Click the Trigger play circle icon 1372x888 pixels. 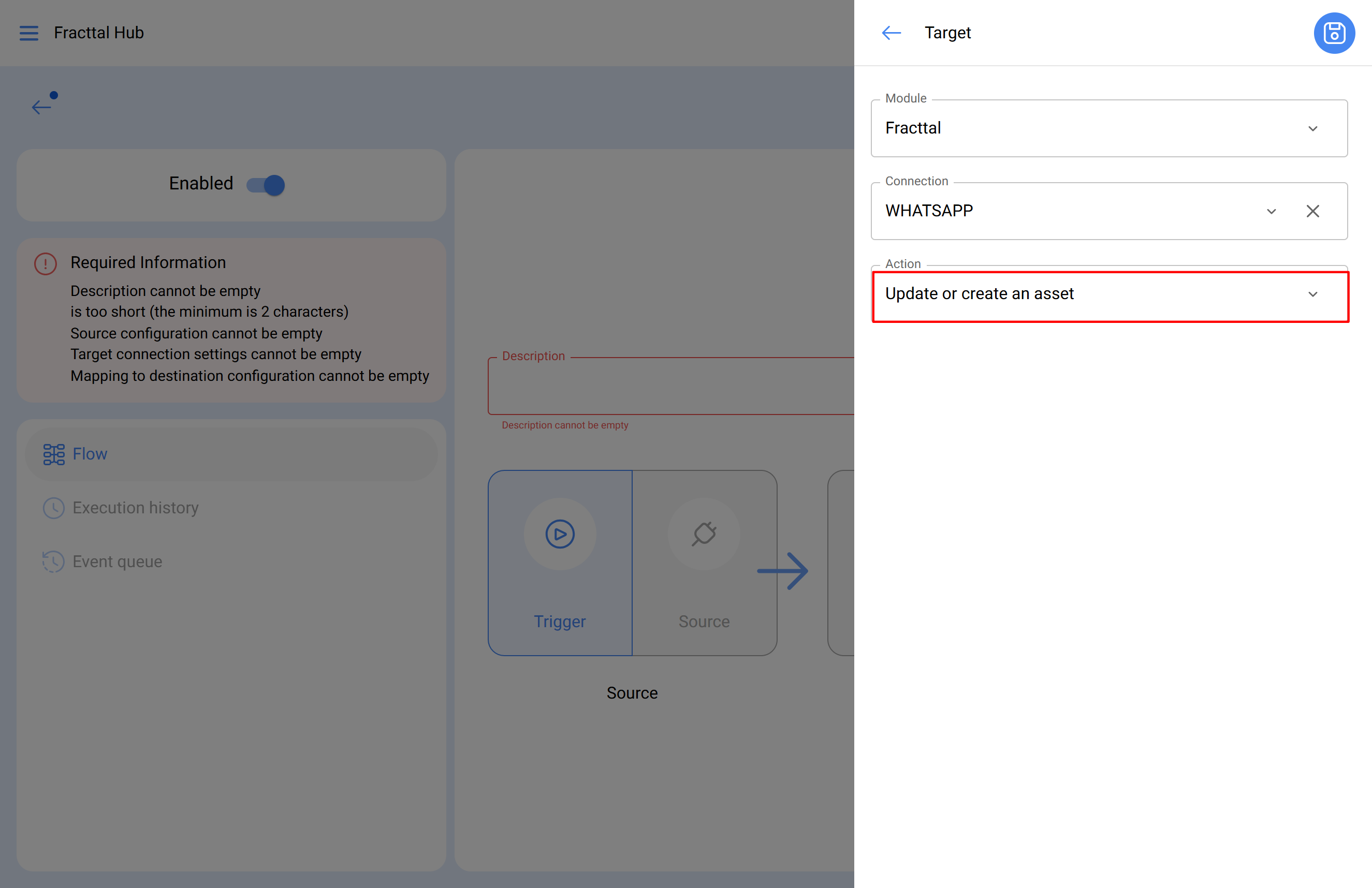point(560,534)
